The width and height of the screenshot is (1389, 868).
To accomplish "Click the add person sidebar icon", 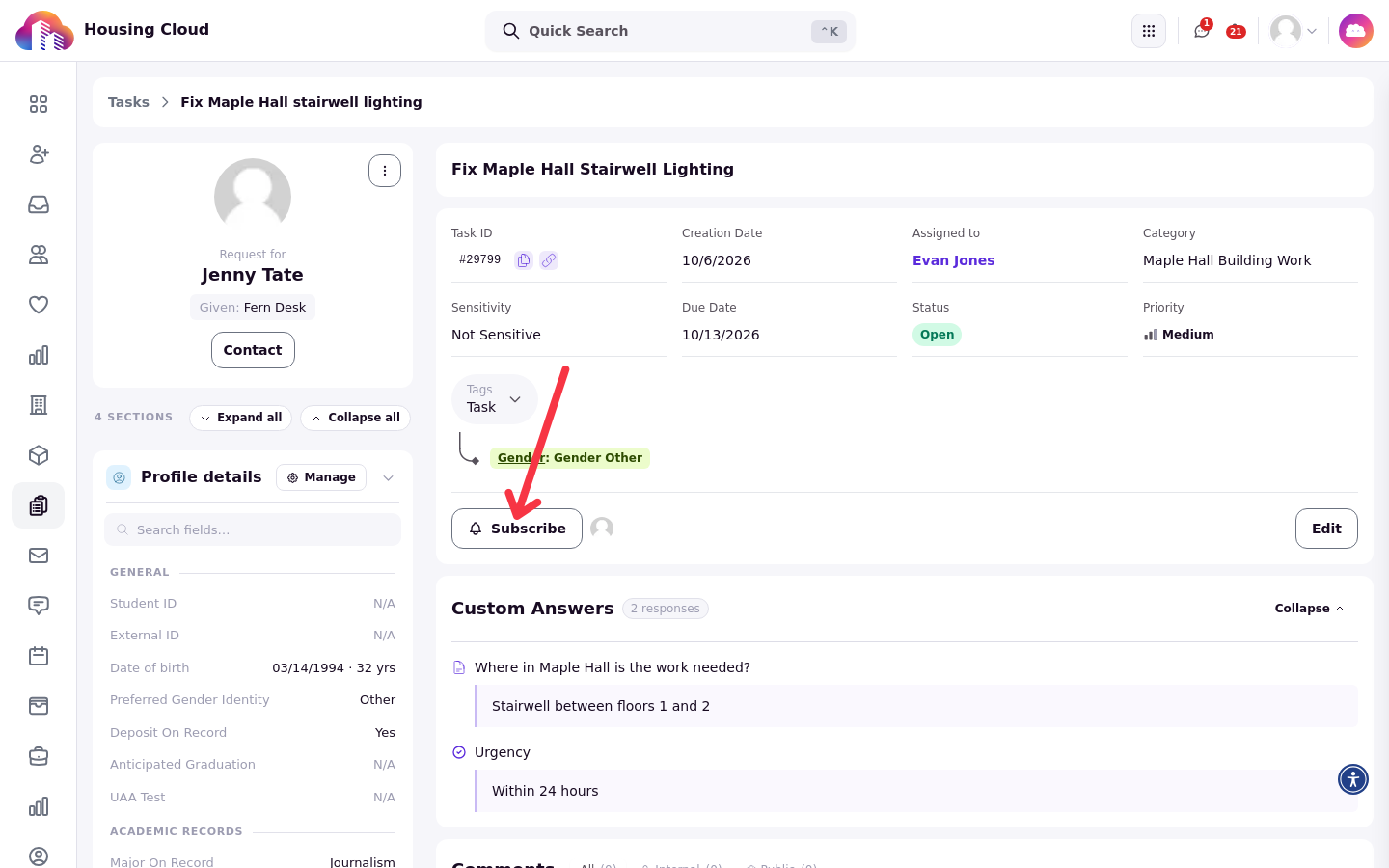I will click(39, 154).
